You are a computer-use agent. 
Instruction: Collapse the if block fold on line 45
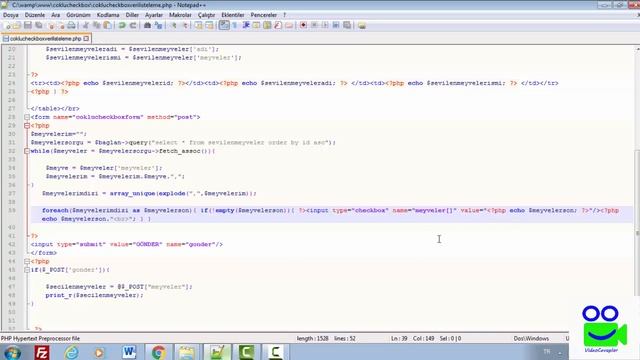click(x=27, y=270)
